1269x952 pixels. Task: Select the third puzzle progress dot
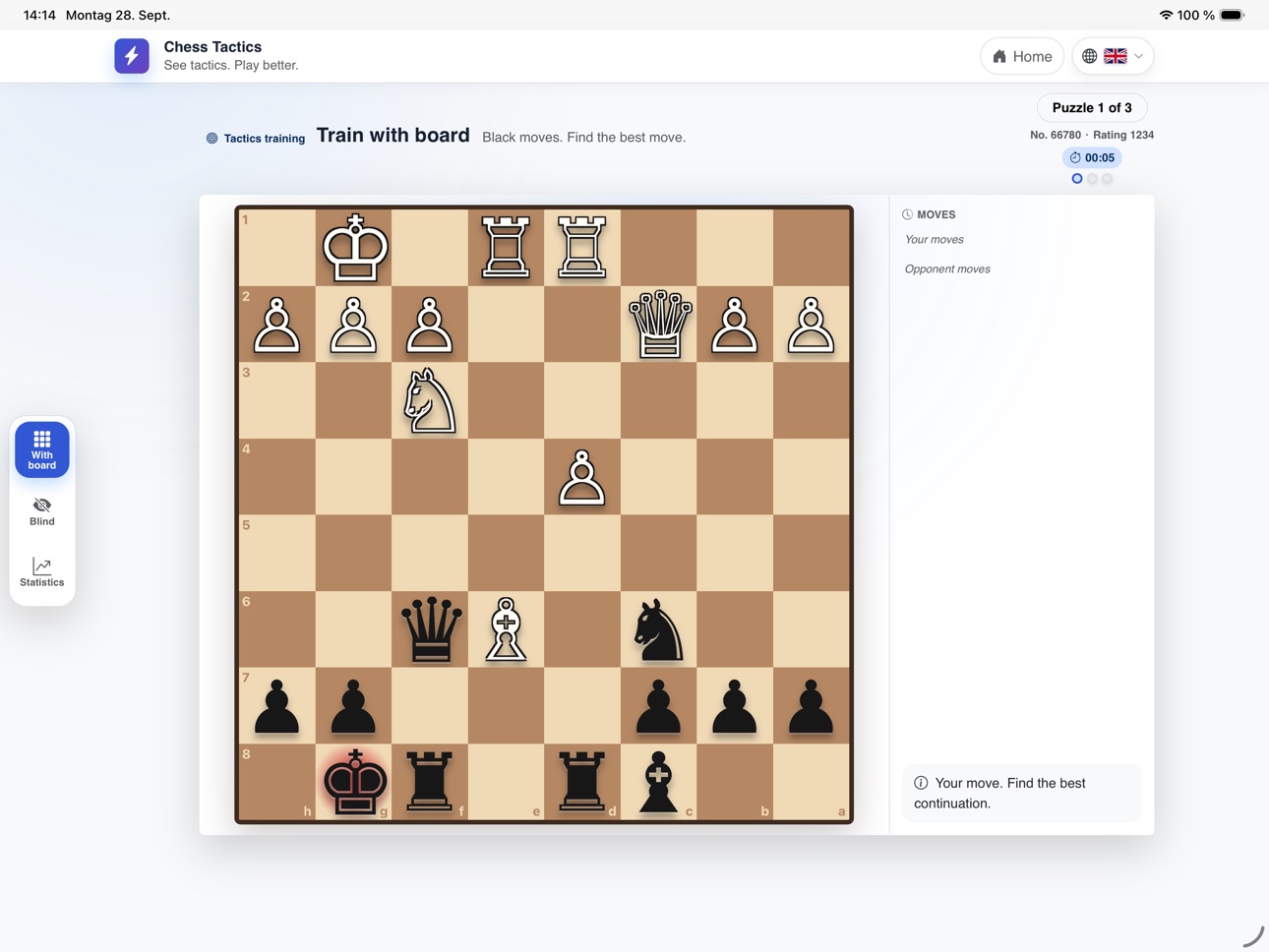[1108, 179]
